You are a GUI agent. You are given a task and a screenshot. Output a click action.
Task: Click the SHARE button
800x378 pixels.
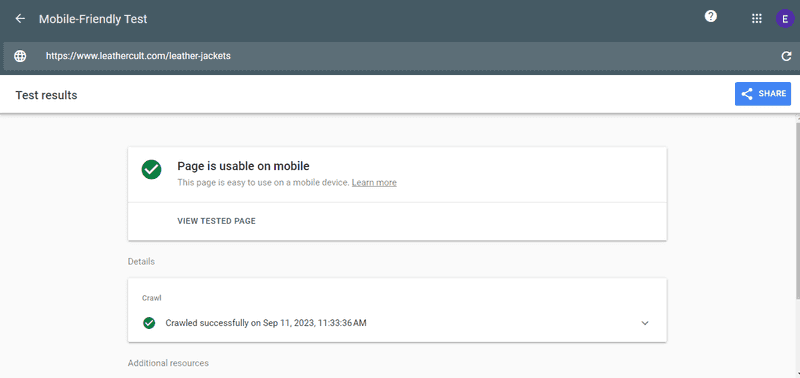coord(763,94)
